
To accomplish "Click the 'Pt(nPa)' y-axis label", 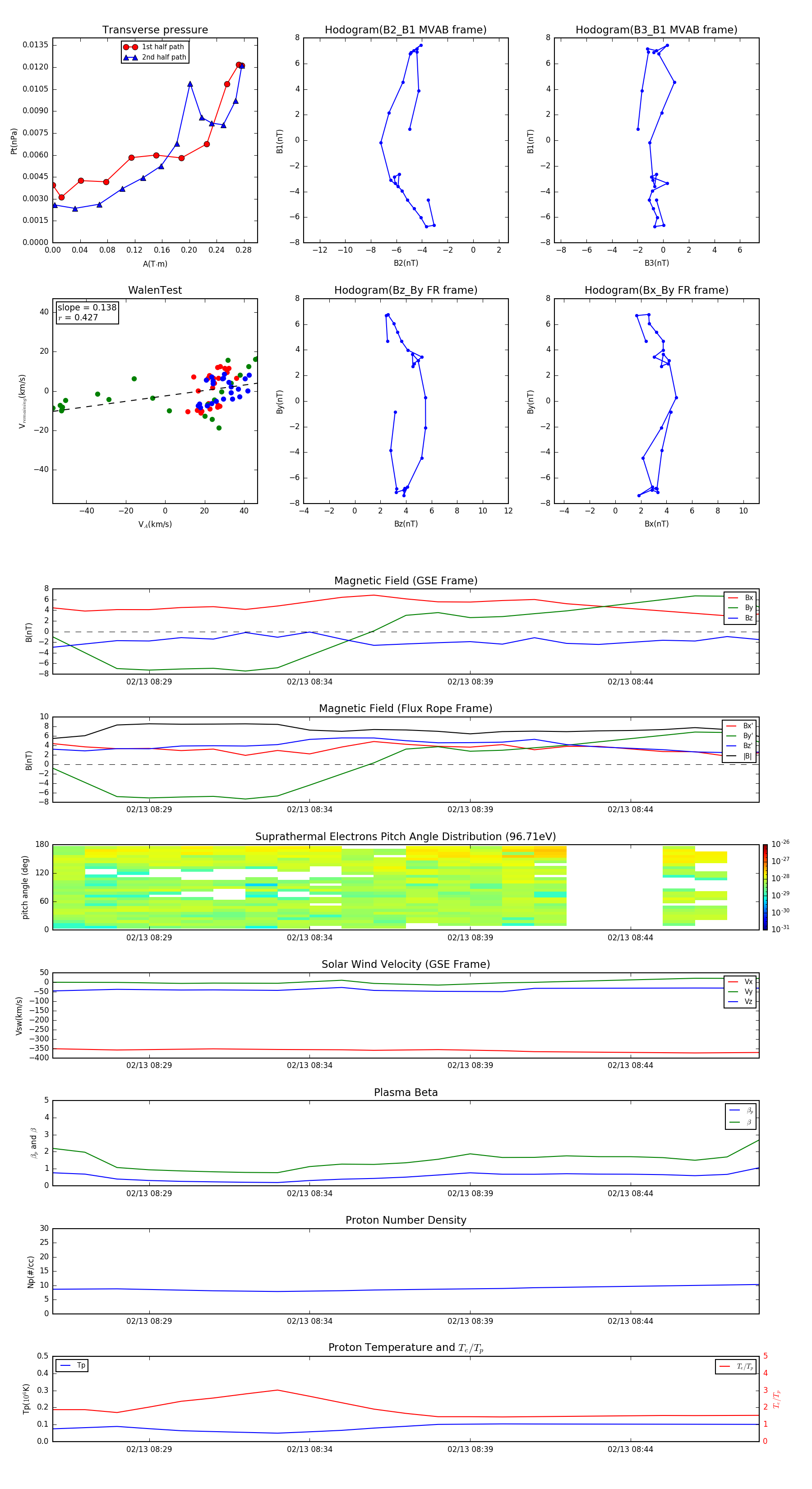I will click(x=14, y=141).
